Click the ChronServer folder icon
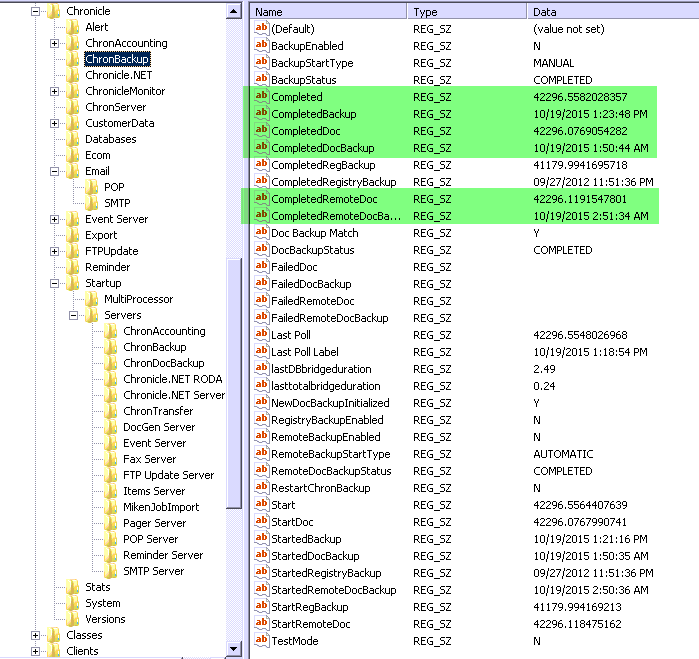This screenshot has height=659, width=699. coord(73,107)
